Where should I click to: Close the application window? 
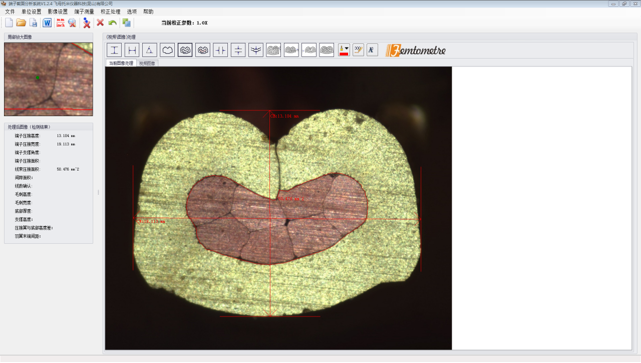(635, 3)
